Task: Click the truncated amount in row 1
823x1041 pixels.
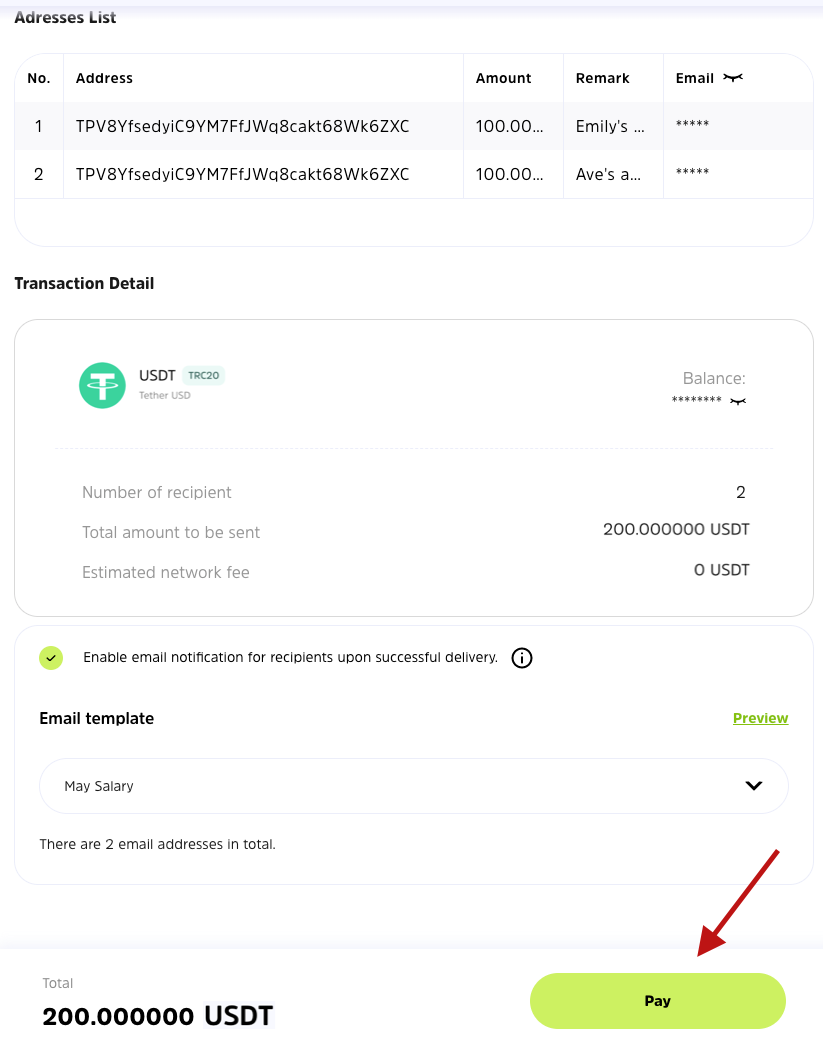Action: [x=510, y=127]
